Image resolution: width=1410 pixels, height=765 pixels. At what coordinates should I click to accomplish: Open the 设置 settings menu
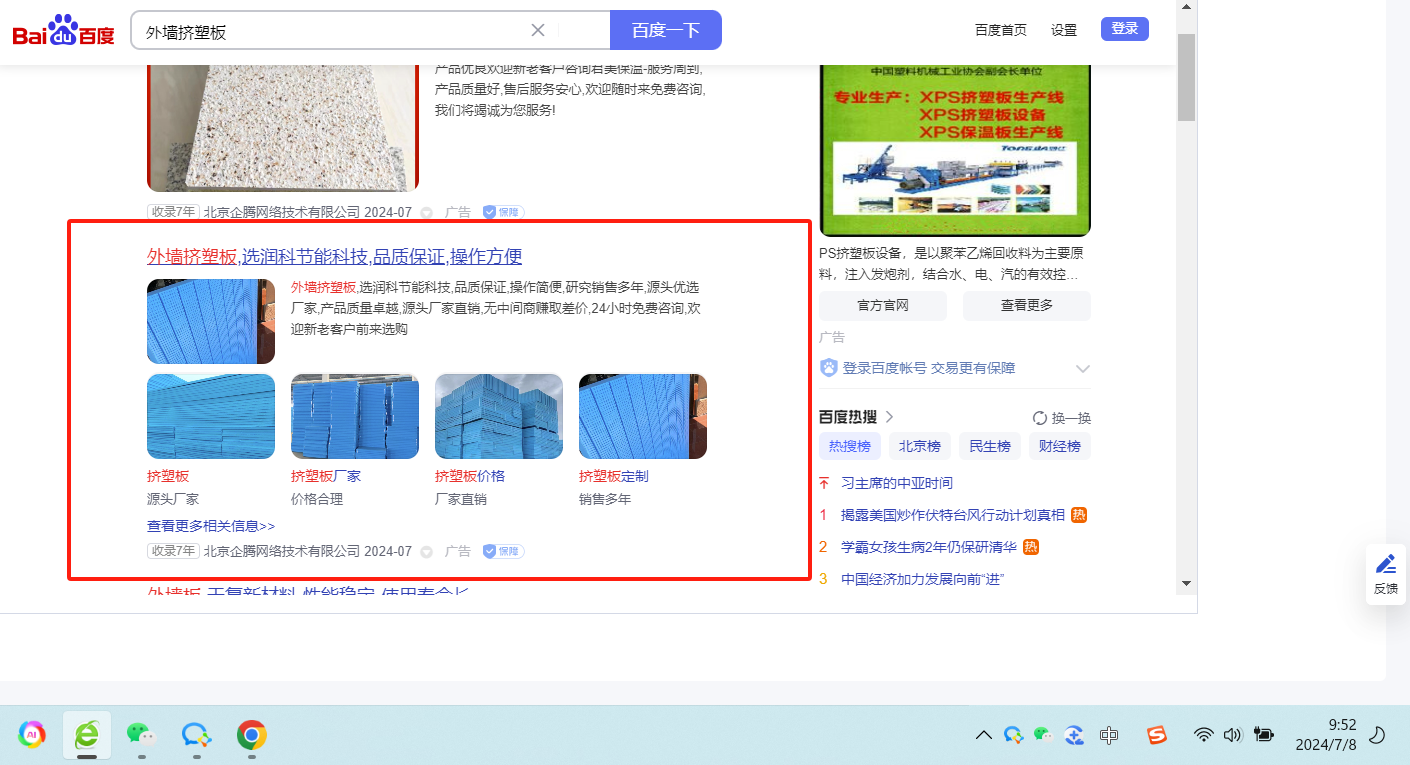1064,30
